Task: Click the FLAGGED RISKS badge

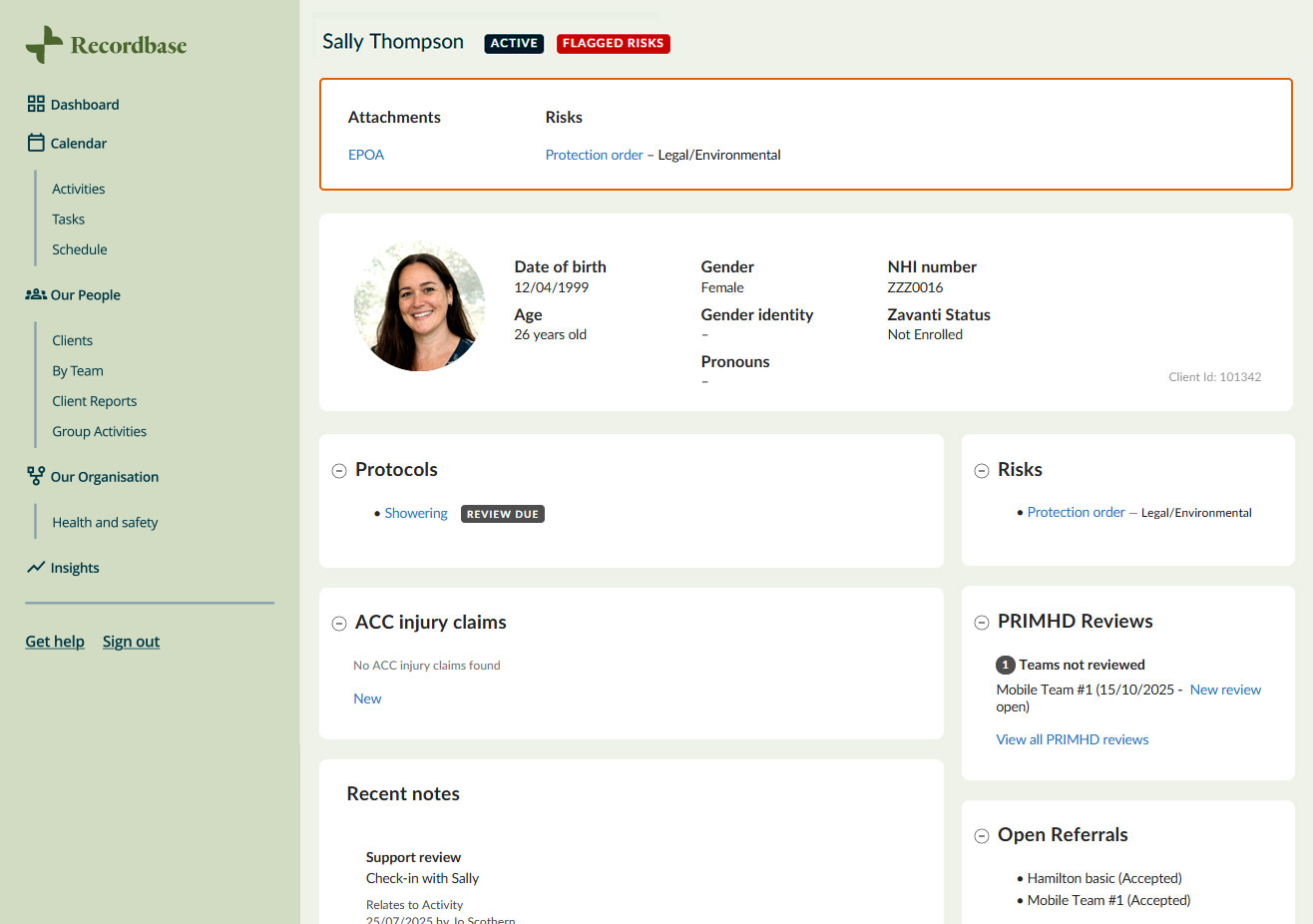Action: 614,43
